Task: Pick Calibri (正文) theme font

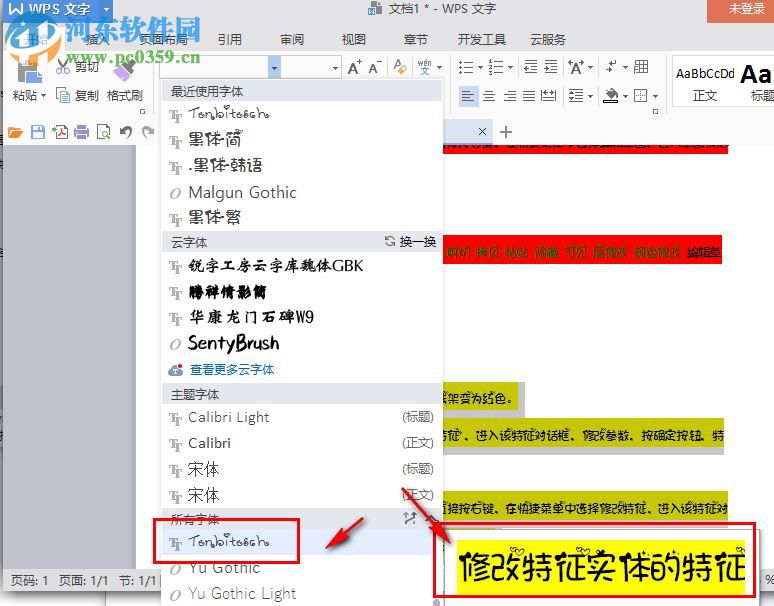Action: [x=302, y=443]
